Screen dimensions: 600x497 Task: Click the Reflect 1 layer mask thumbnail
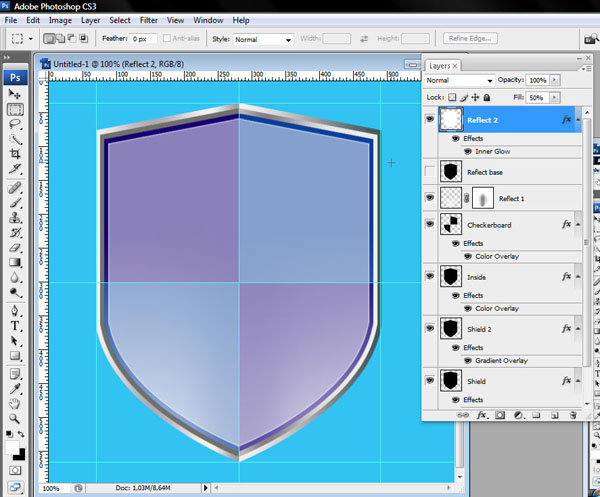coord(483,198)
